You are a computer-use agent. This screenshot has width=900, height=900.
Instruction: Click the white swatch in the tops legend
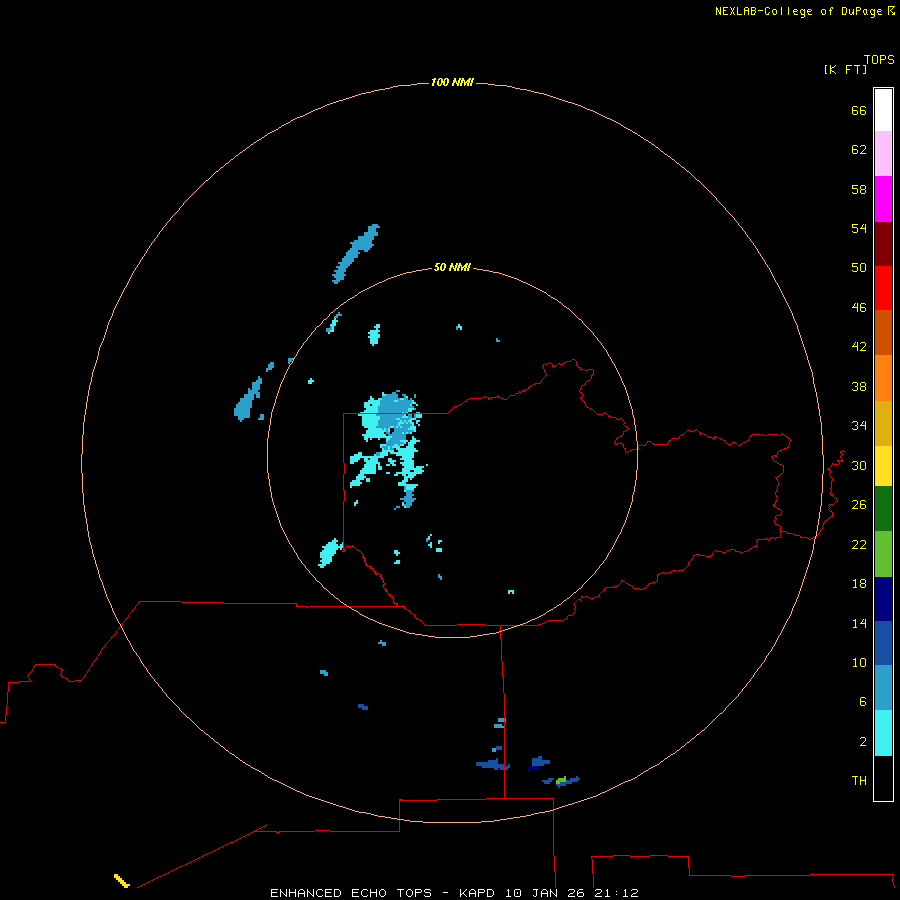click(x=883, y=110)
